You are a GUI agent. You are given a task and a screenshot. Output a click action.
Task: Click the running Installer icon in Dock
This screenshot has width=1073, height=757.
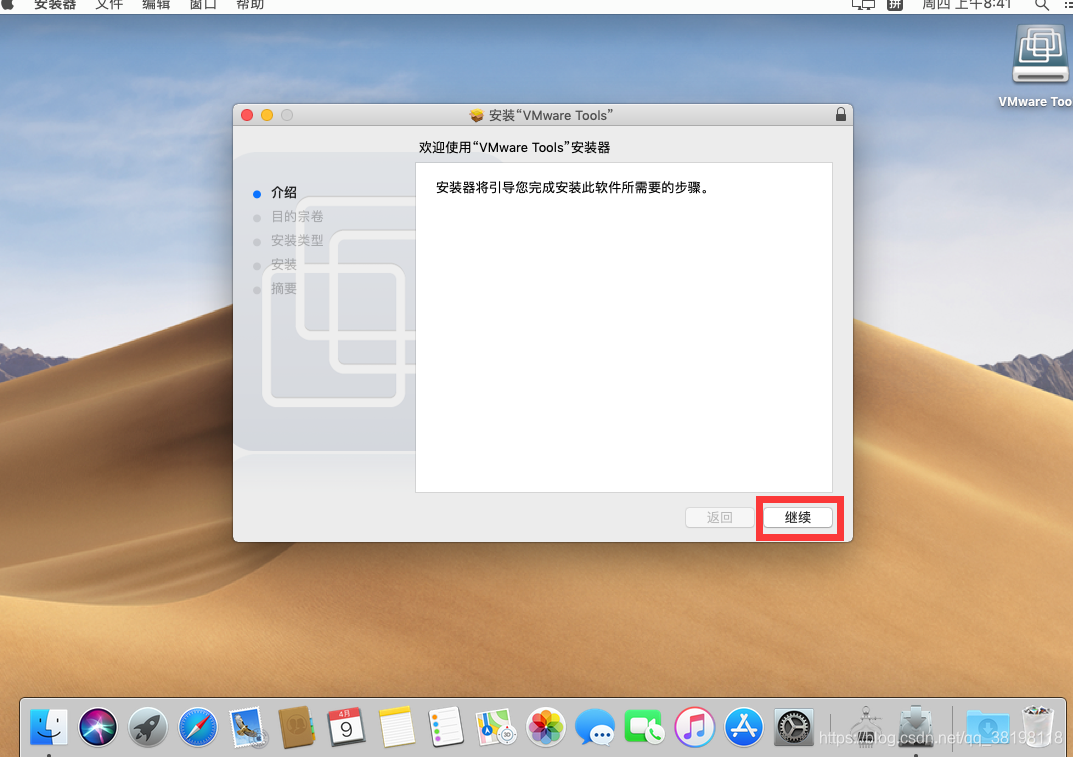pyautogui.click(x=916, y=726)
